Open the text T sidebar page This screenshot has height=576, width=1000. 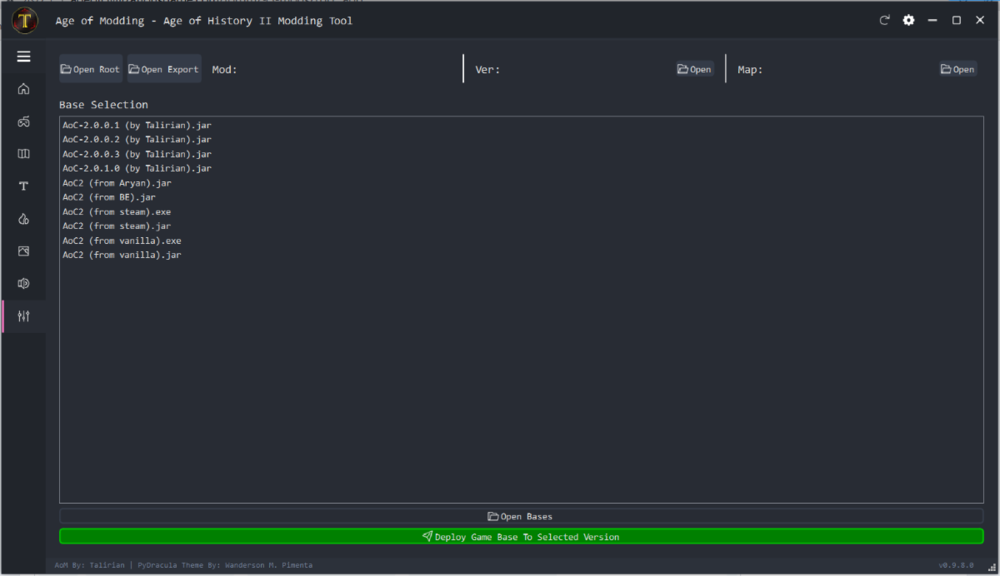24,186
